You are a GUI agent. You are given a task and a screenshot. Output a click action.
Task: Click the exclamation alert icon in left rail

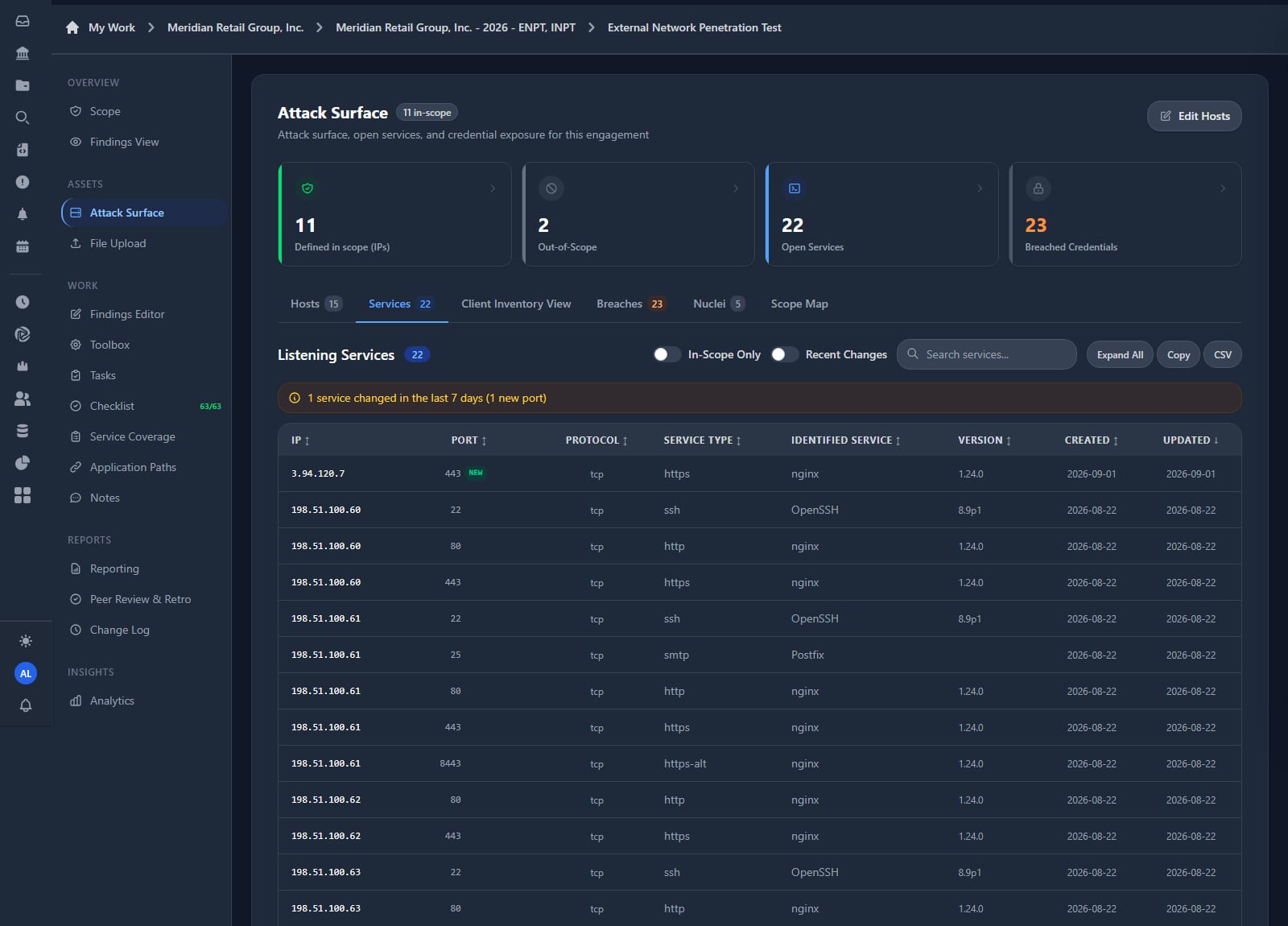click(23, 182)
